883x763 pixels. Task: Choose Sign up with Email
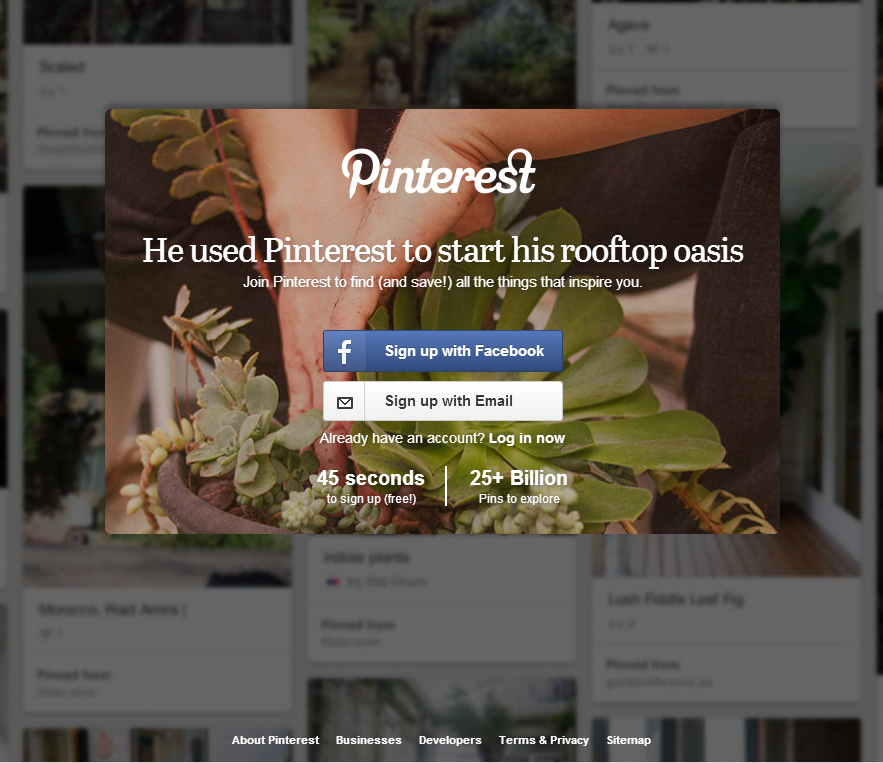(443, 401)
